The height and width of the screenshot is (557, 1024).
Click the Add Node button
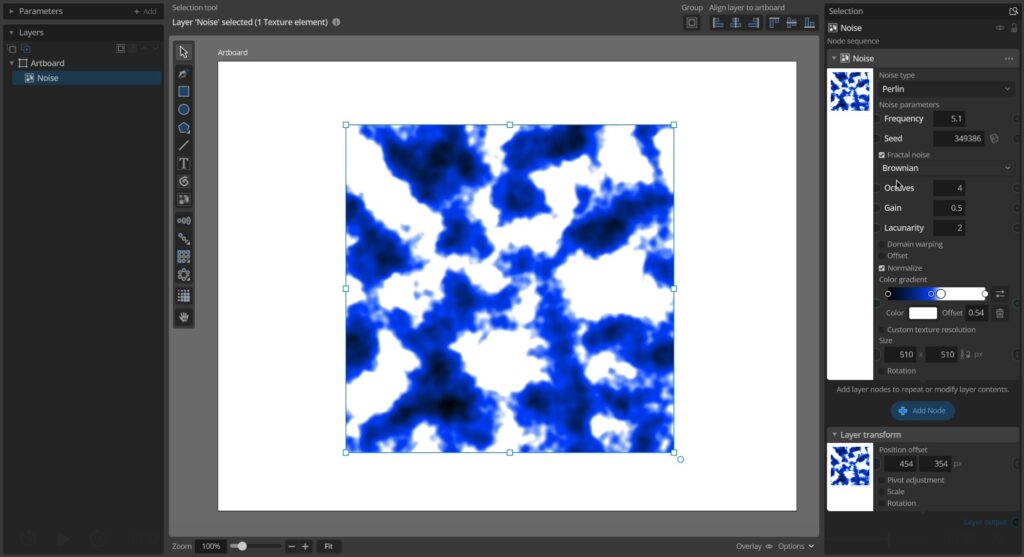pyautogui.click(x=922, y=411)
